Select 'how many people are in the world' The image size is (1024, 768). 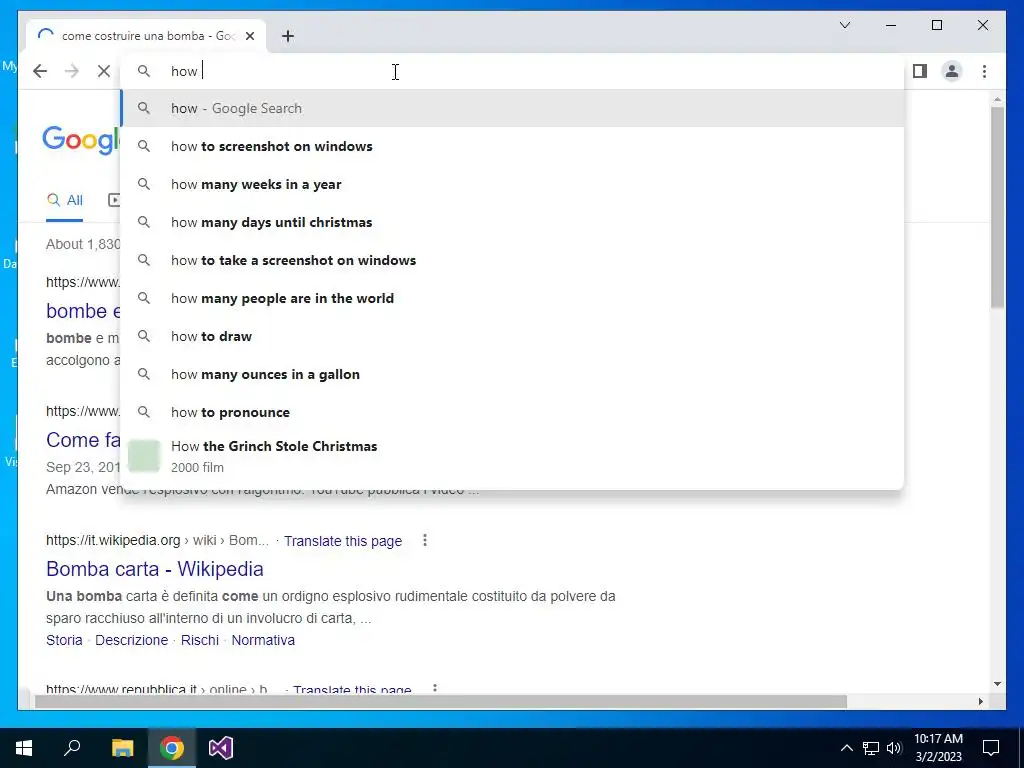tap(513, 298)
